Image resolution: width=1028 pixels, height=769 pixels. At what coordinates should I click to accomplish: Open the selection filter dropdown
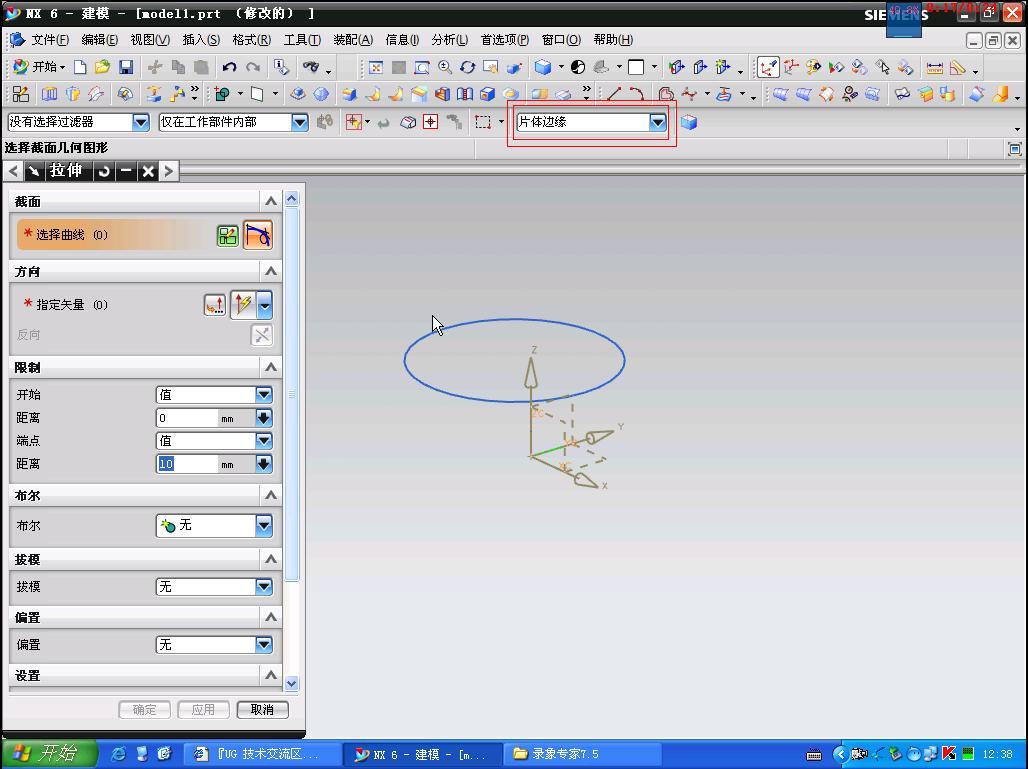(140, 122)
